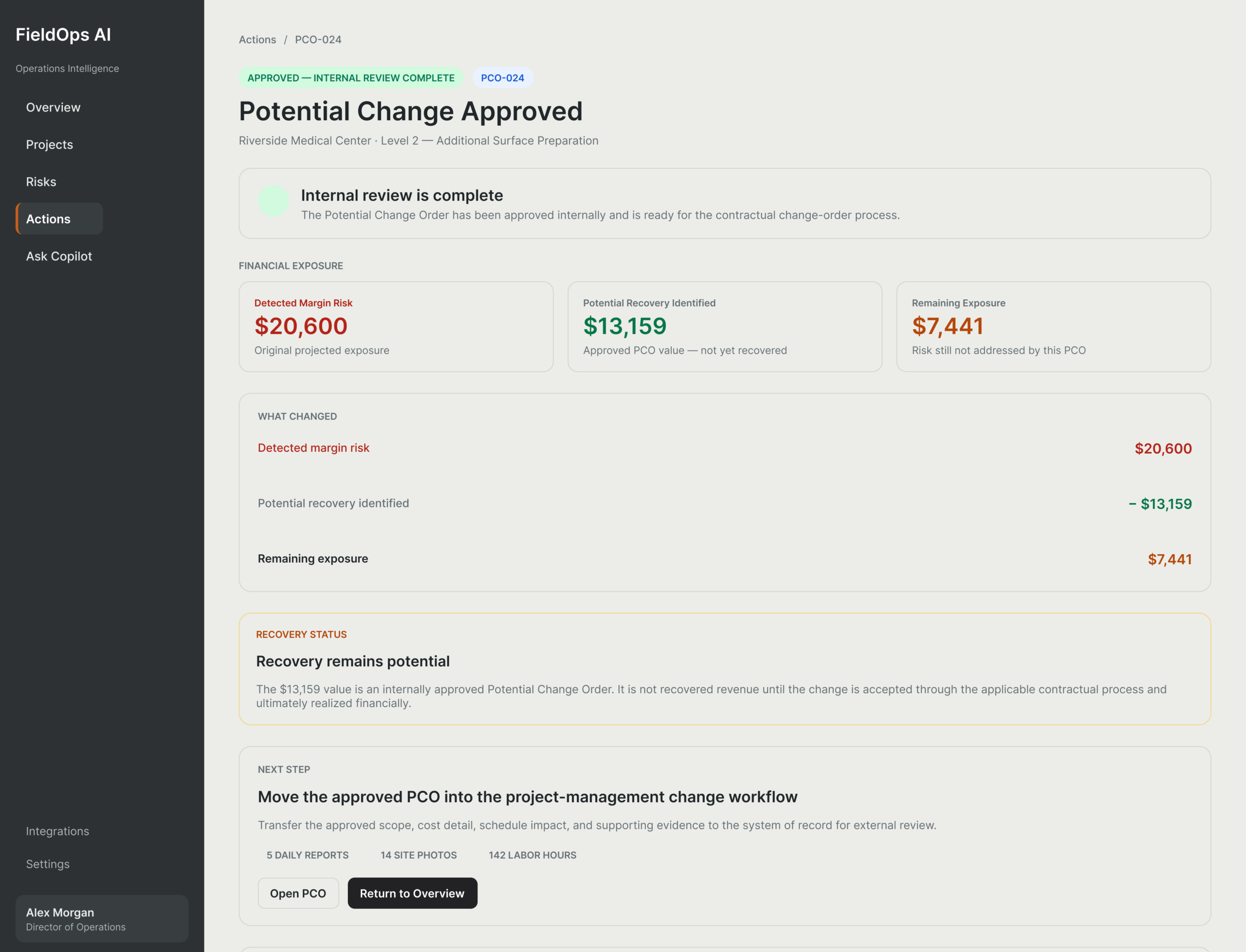Viewport: 1246px width, 952px height.
Task: Click the PCO-024 blue badge
Action: (503, 78)
